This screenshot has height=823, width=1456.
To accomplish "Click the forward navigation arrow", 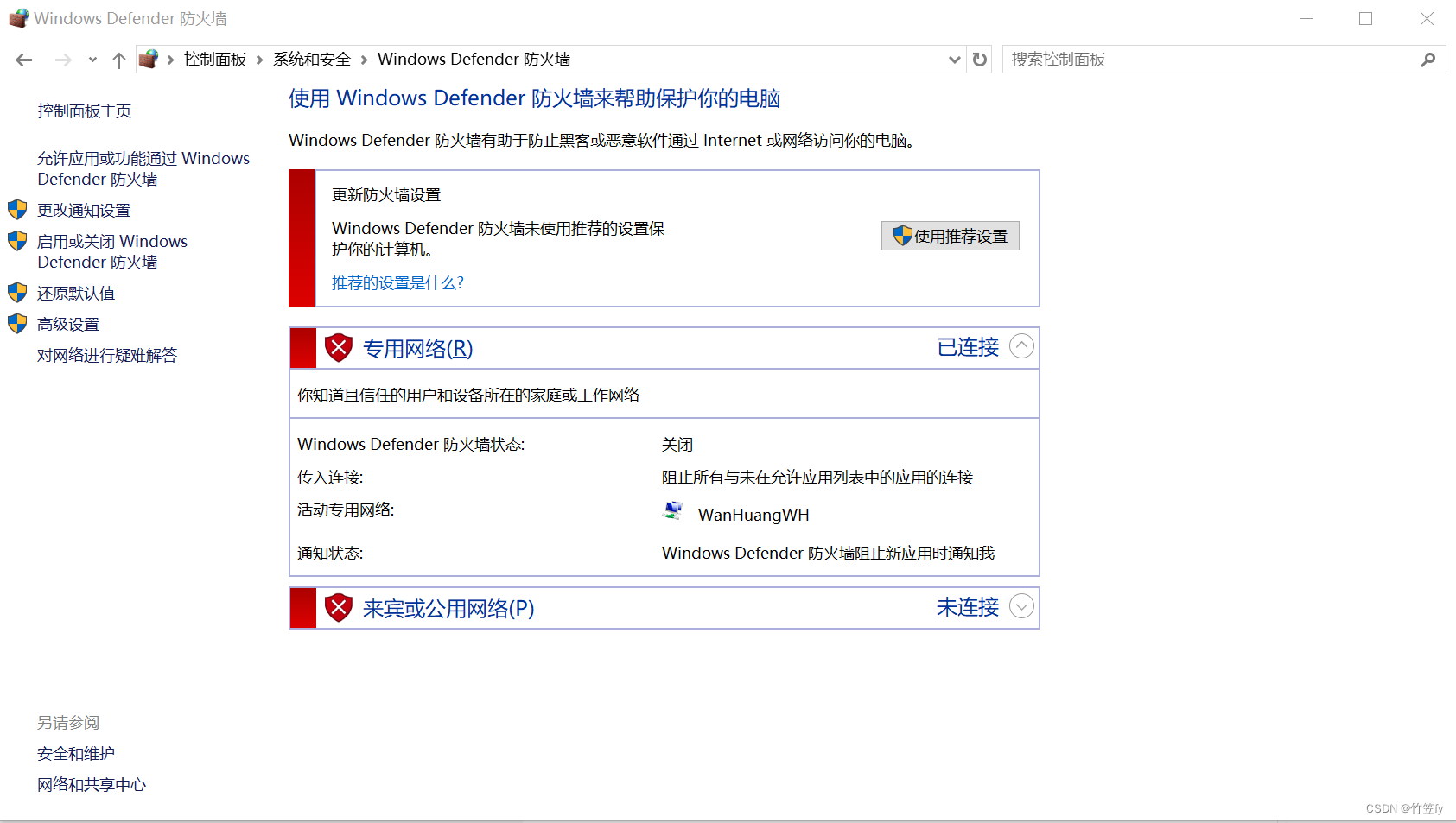I will click(x=63, y=60).
